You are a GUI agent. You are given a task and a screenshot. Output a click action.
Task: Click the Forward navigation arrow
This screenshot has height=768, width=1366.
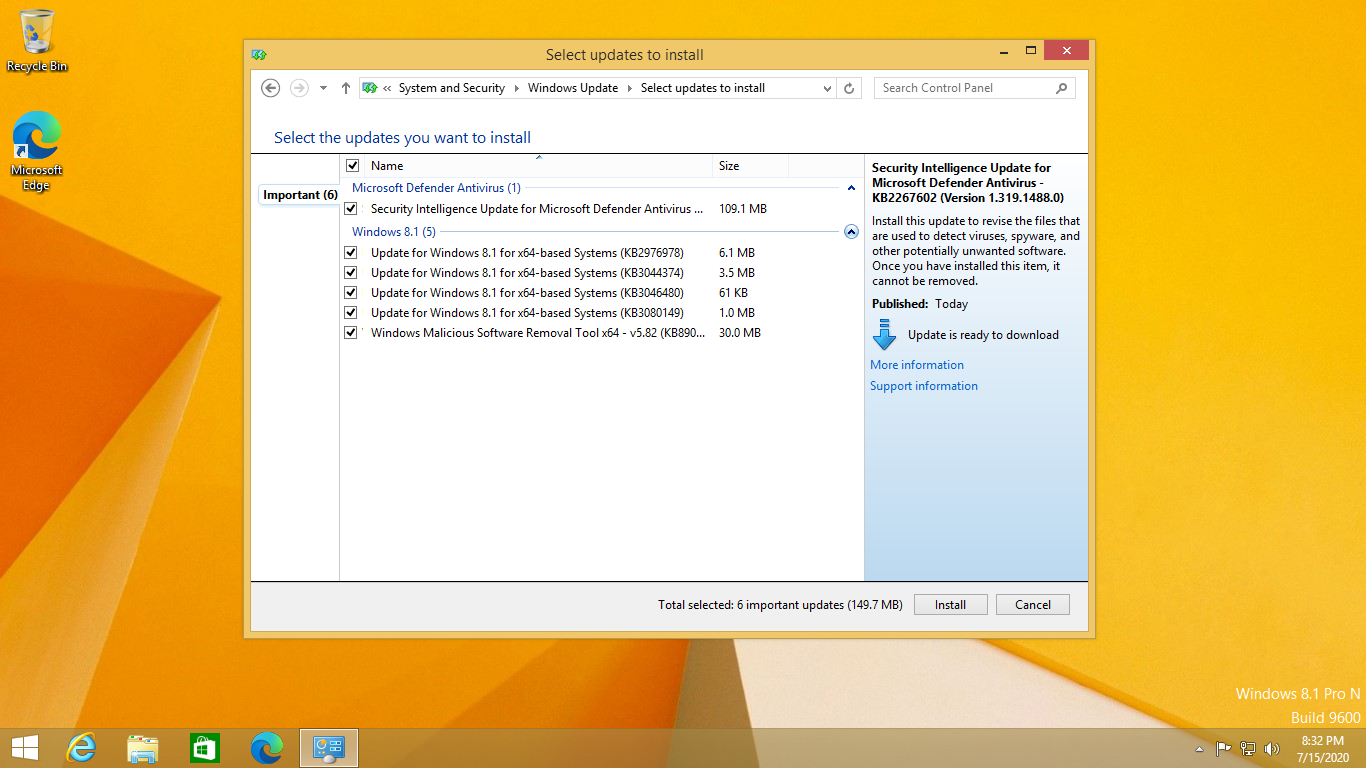coord(299,88)
